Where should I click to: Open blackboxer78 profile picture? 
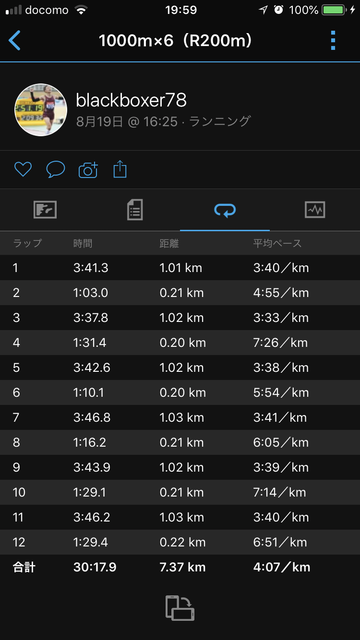(x=41, y=110)
